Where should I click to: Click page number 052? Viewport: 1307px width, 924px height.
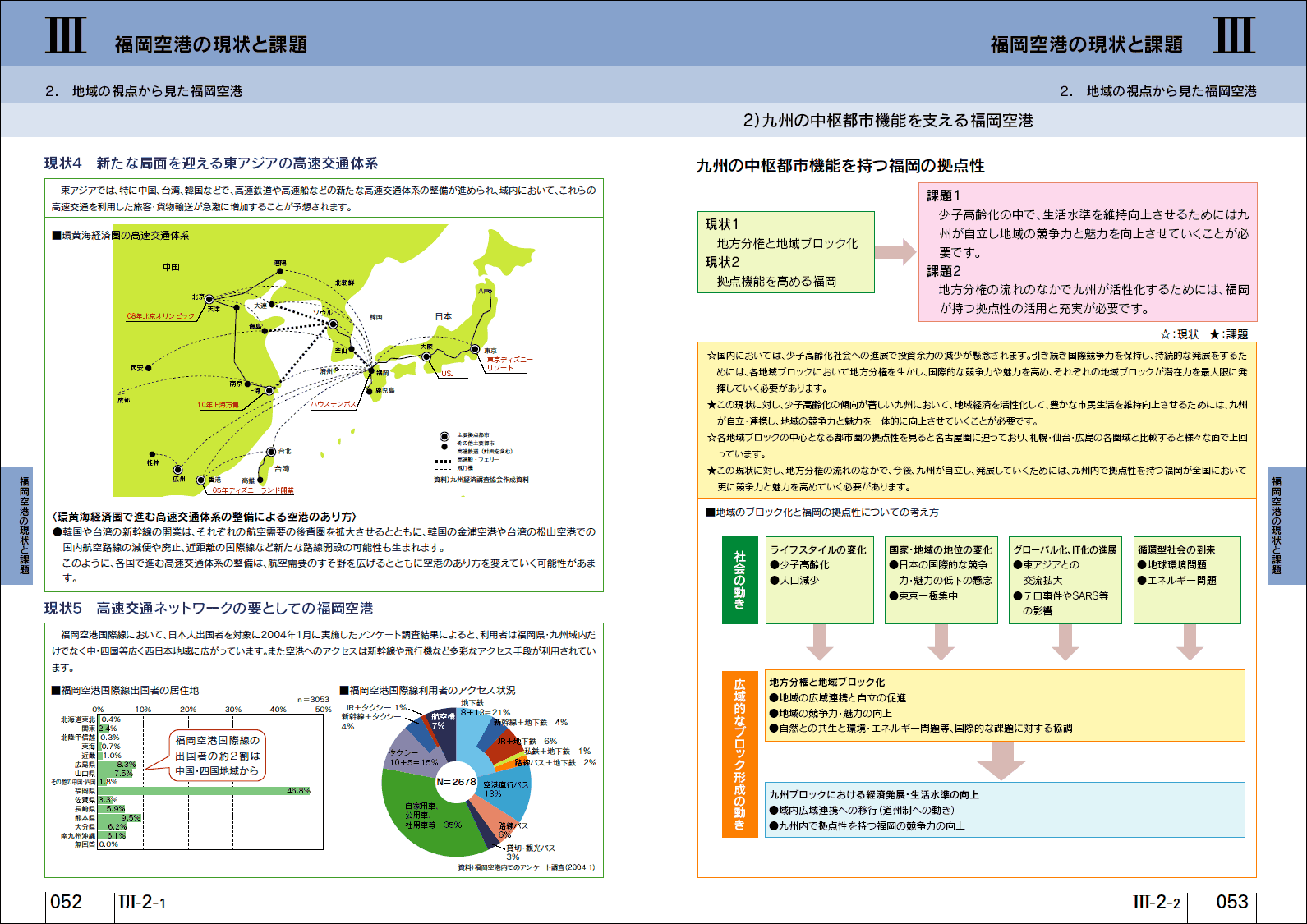pyautogui.click(x=67, y=902)
